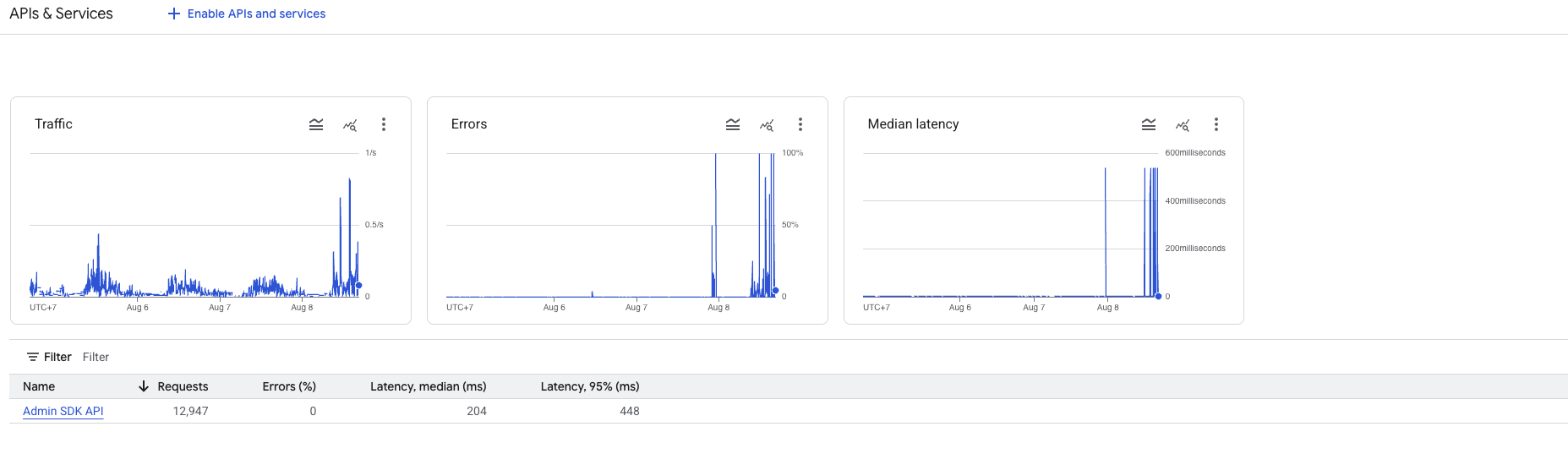
Task: Click the plus icon beside Enable APIs
Action: [x=174, y=14]
